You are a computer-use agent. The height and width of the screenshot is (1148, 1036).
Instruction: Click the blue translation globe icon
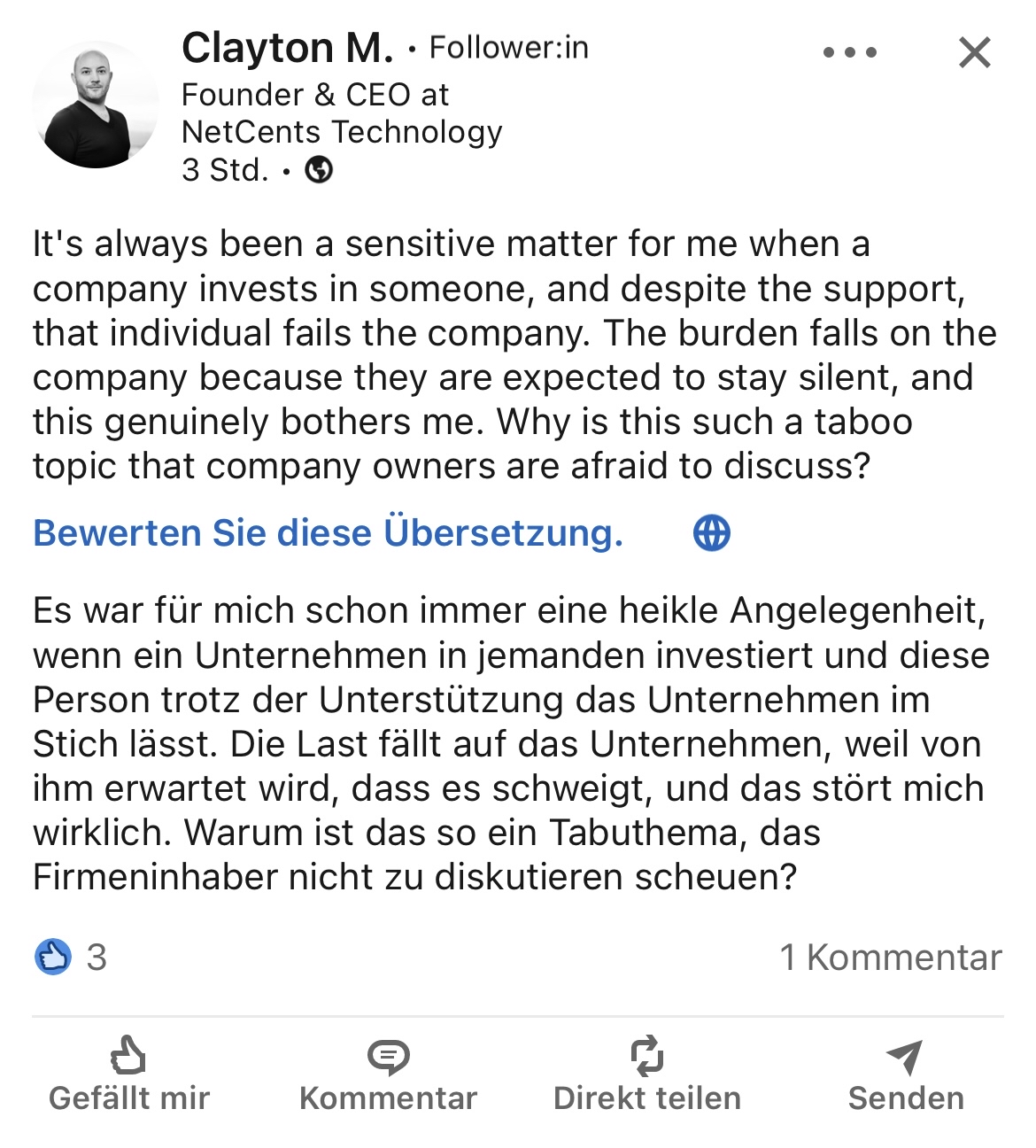(x=712, y=533)
